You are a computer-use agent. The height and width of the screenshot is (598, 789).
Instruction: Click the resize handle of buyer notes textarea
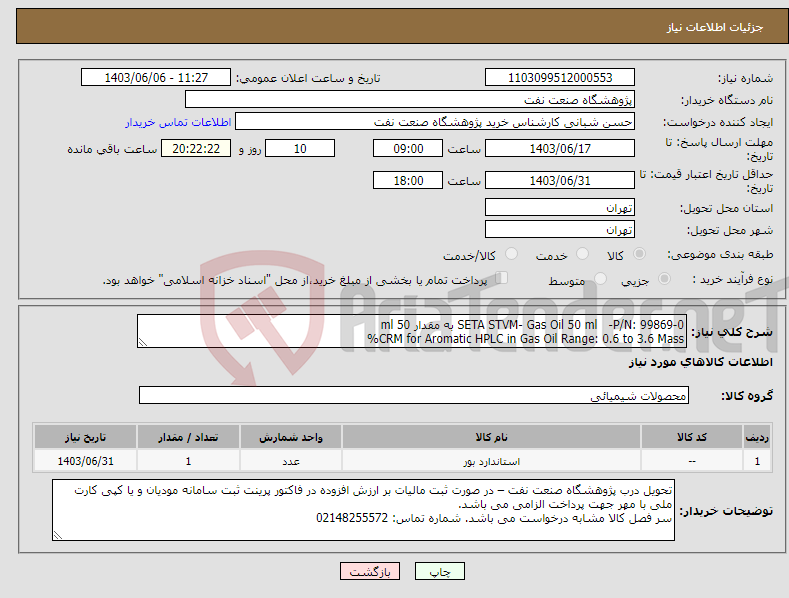pos(58,536)
